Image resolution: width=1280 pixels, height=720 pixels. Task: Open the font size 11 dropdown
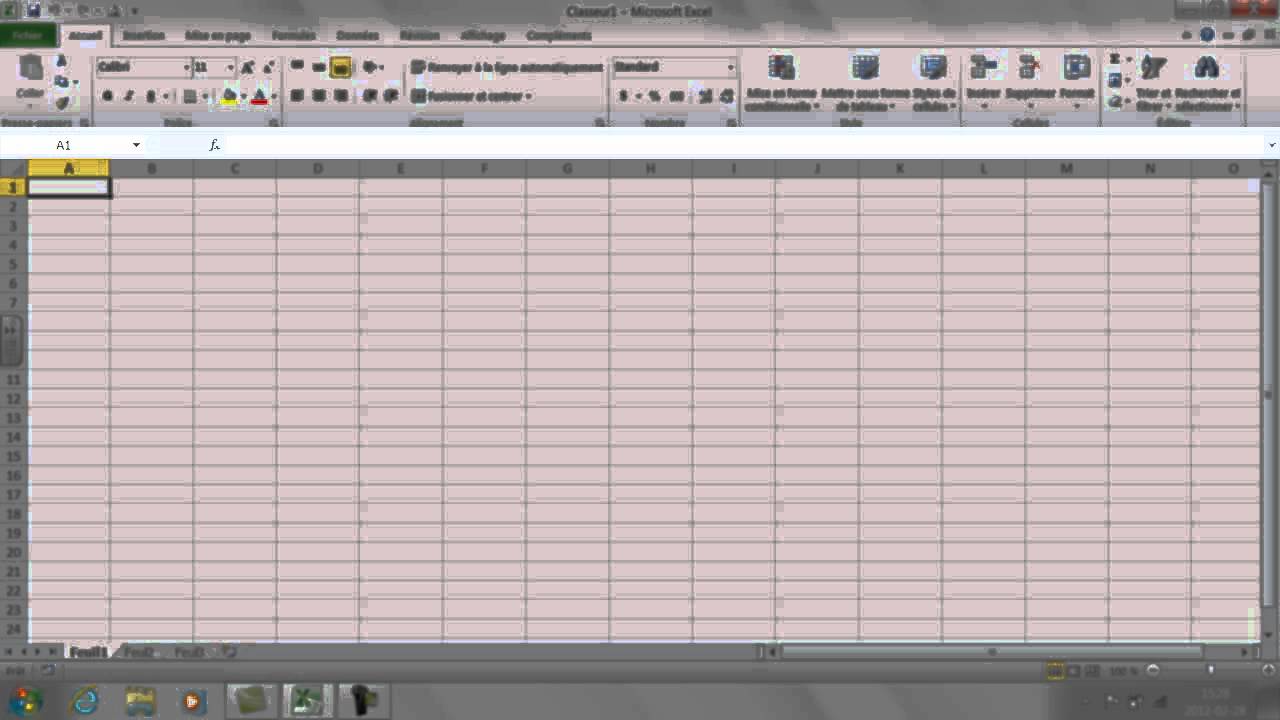[230, 67]
